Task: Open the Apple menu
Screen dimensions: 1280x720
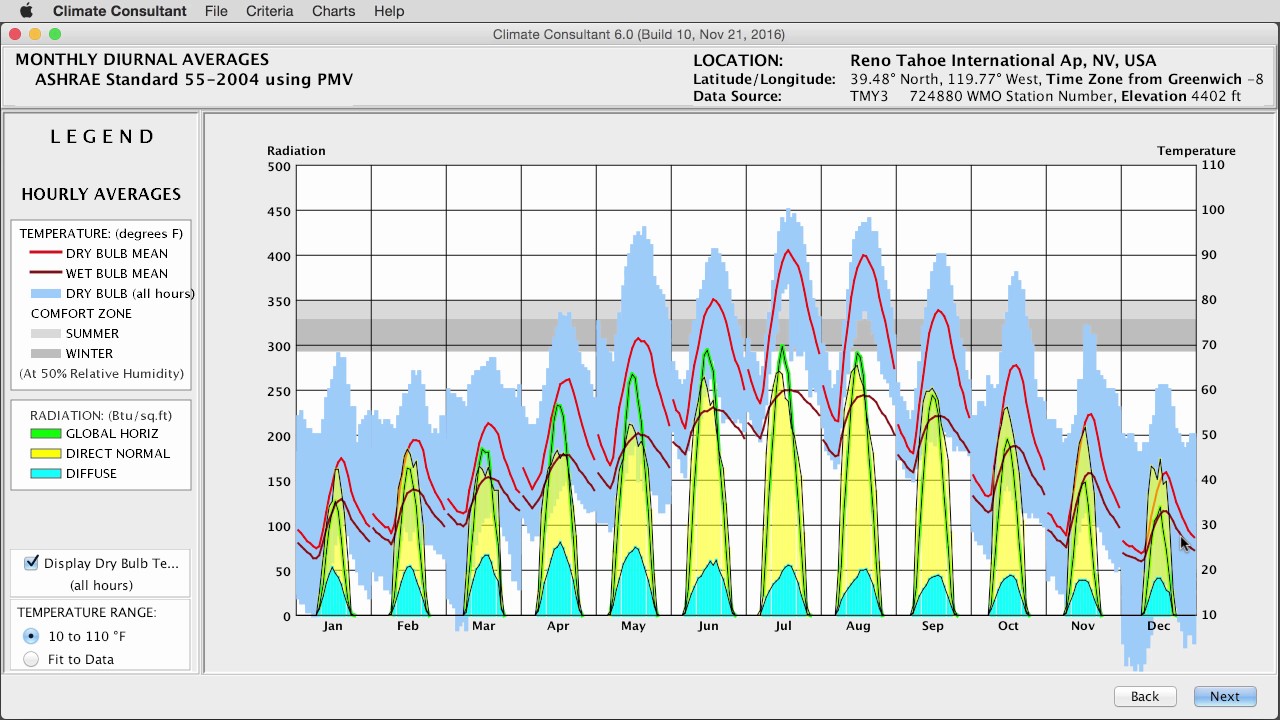Action: (26, 11)
